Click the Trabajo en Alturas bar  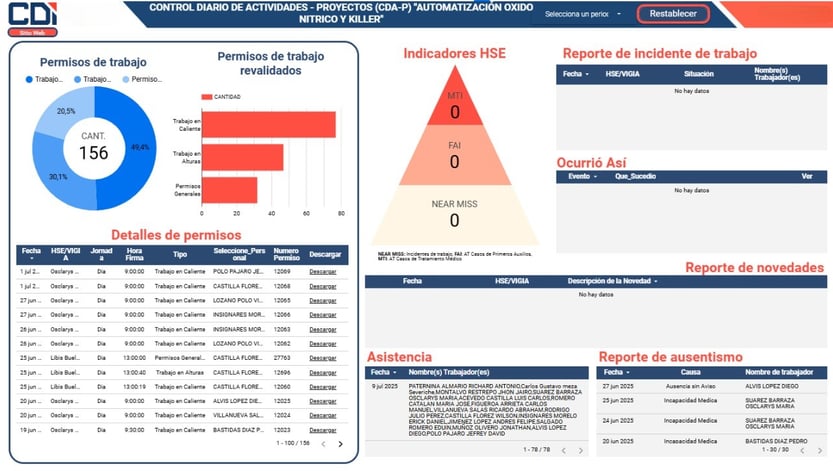click(242, 157)
